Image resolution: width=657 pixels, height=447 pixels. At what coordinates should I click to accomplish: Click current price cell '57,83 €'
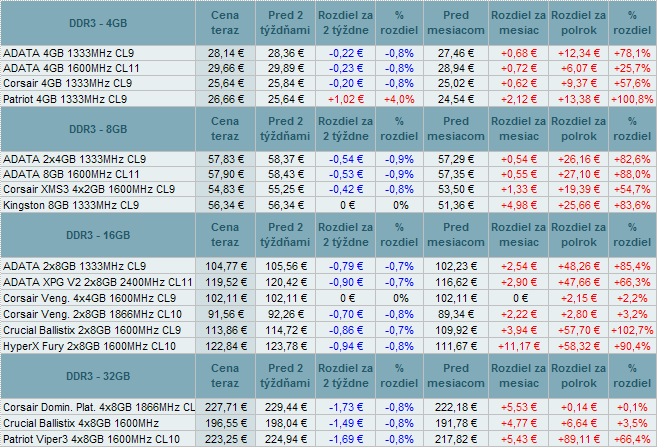tap(225, 159)
